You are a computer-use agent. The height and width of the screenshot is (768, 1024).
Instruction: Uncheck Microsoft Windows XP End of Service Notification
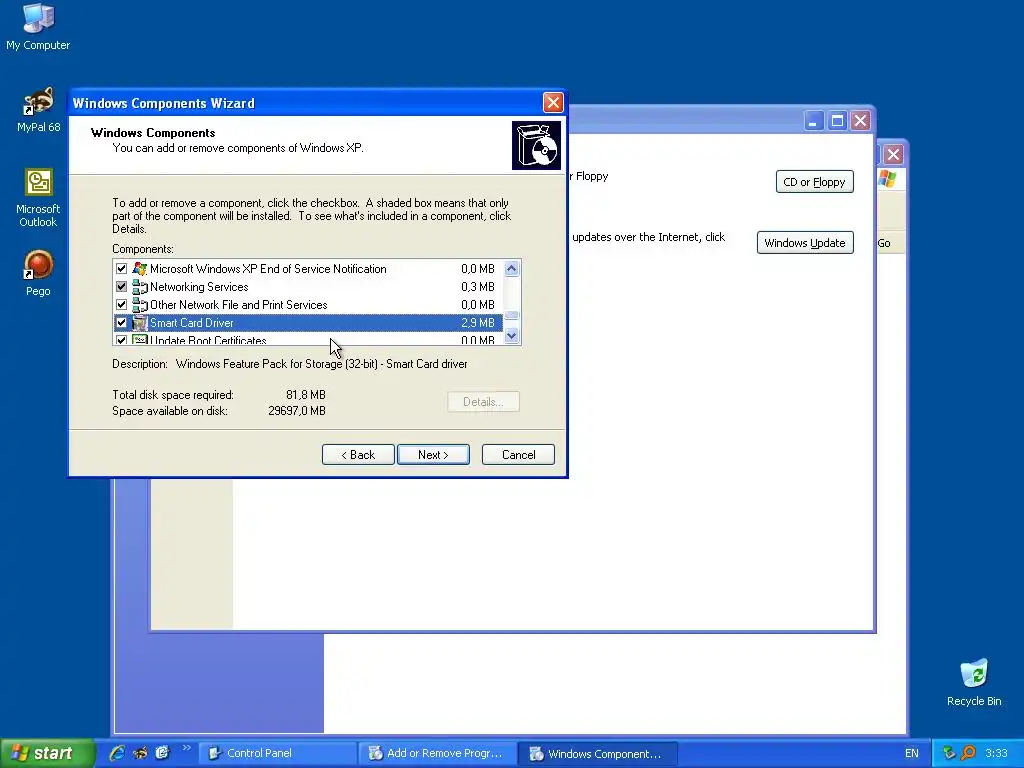tap(121, 268)
